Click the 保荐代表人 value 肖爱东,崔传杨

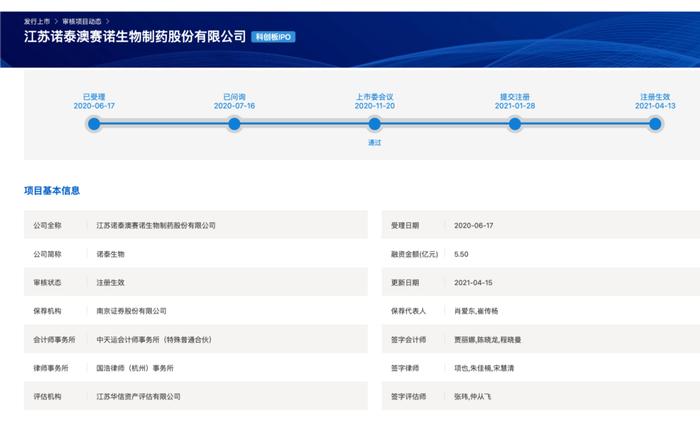tap(476, 311)
